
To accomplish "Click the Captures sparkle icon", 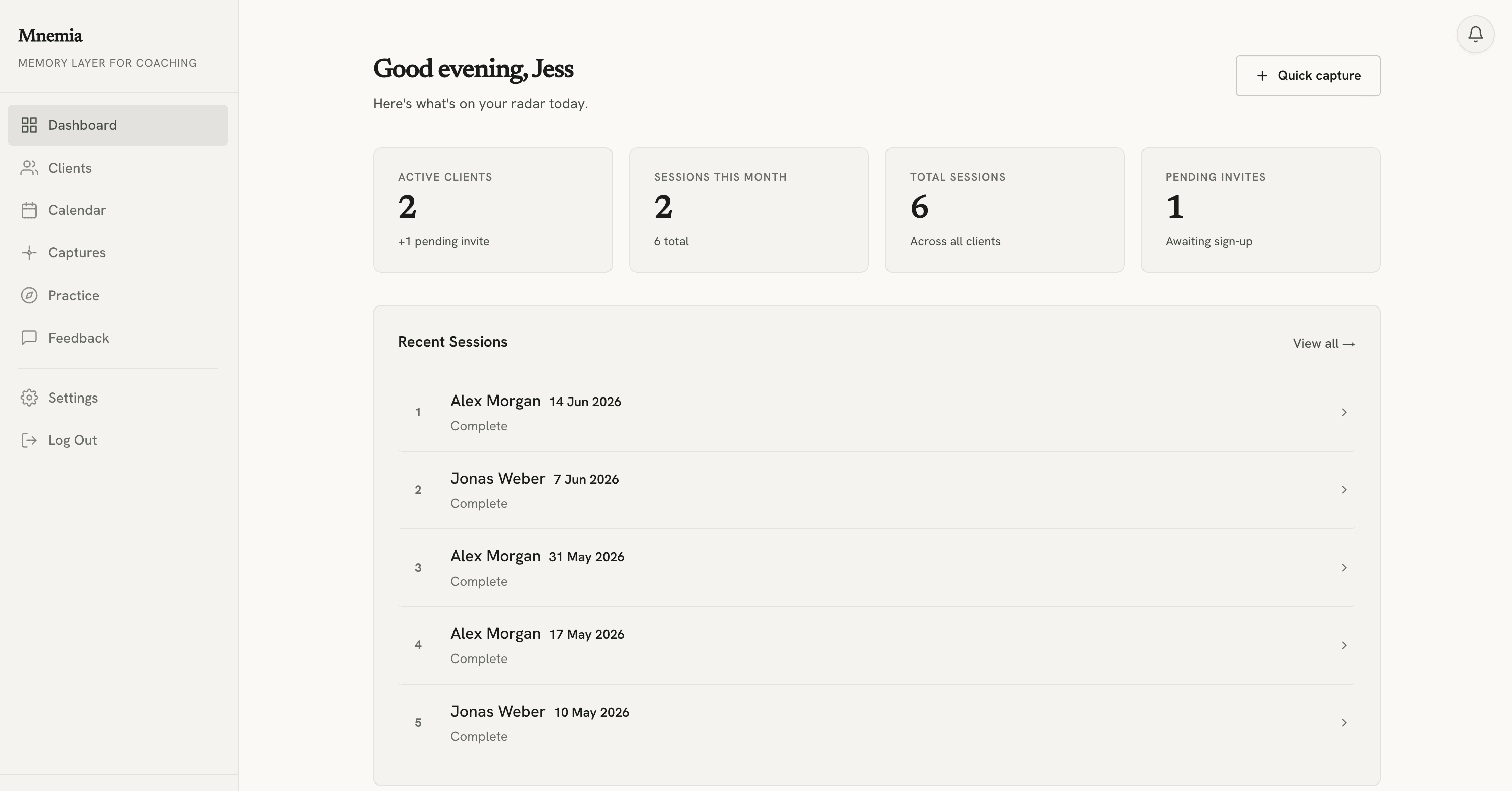I will [x=29, y=253].
